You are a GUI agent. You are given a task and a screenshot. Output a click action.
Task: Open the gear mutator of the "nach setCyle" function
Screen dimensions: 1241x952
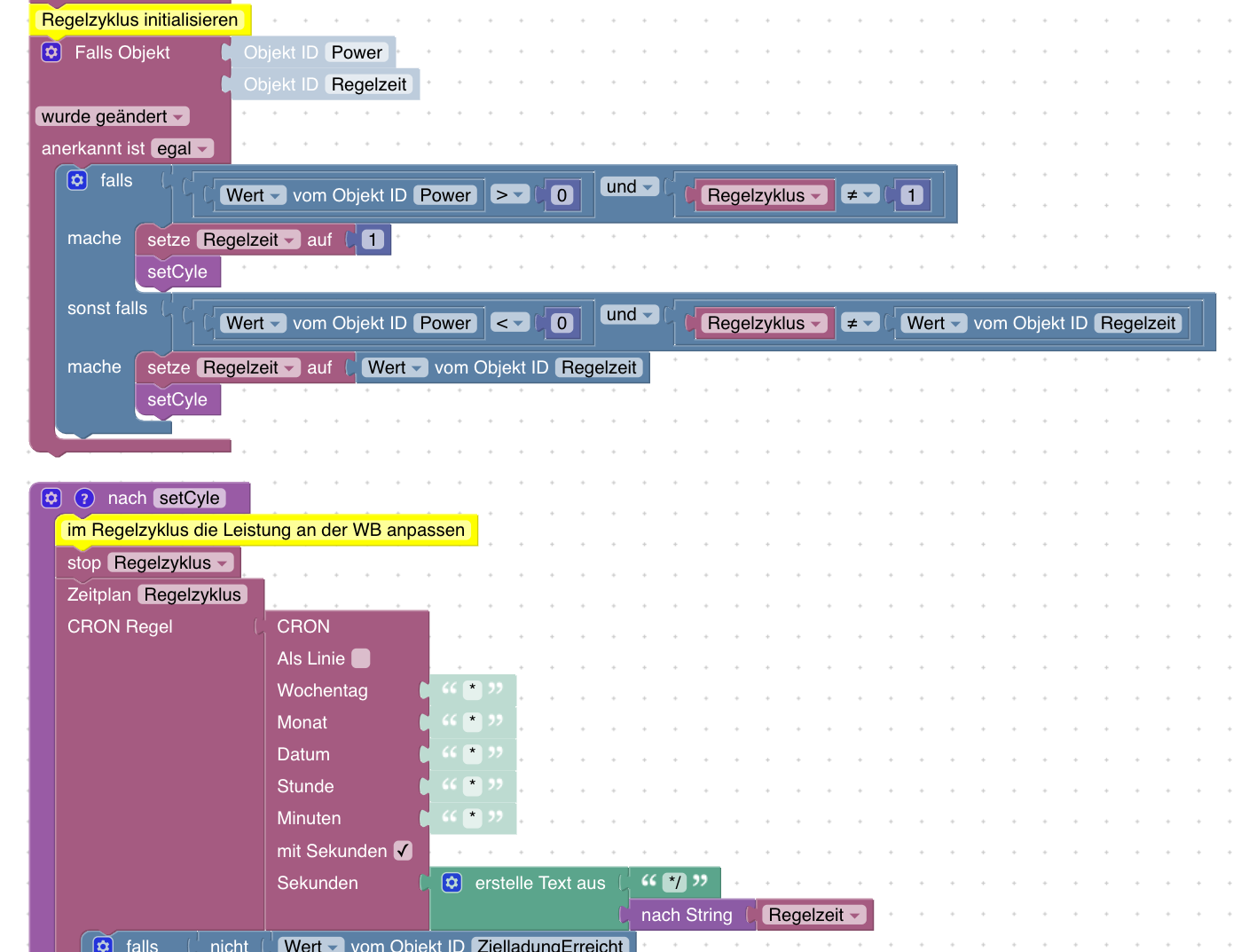(x=51, y=498)
